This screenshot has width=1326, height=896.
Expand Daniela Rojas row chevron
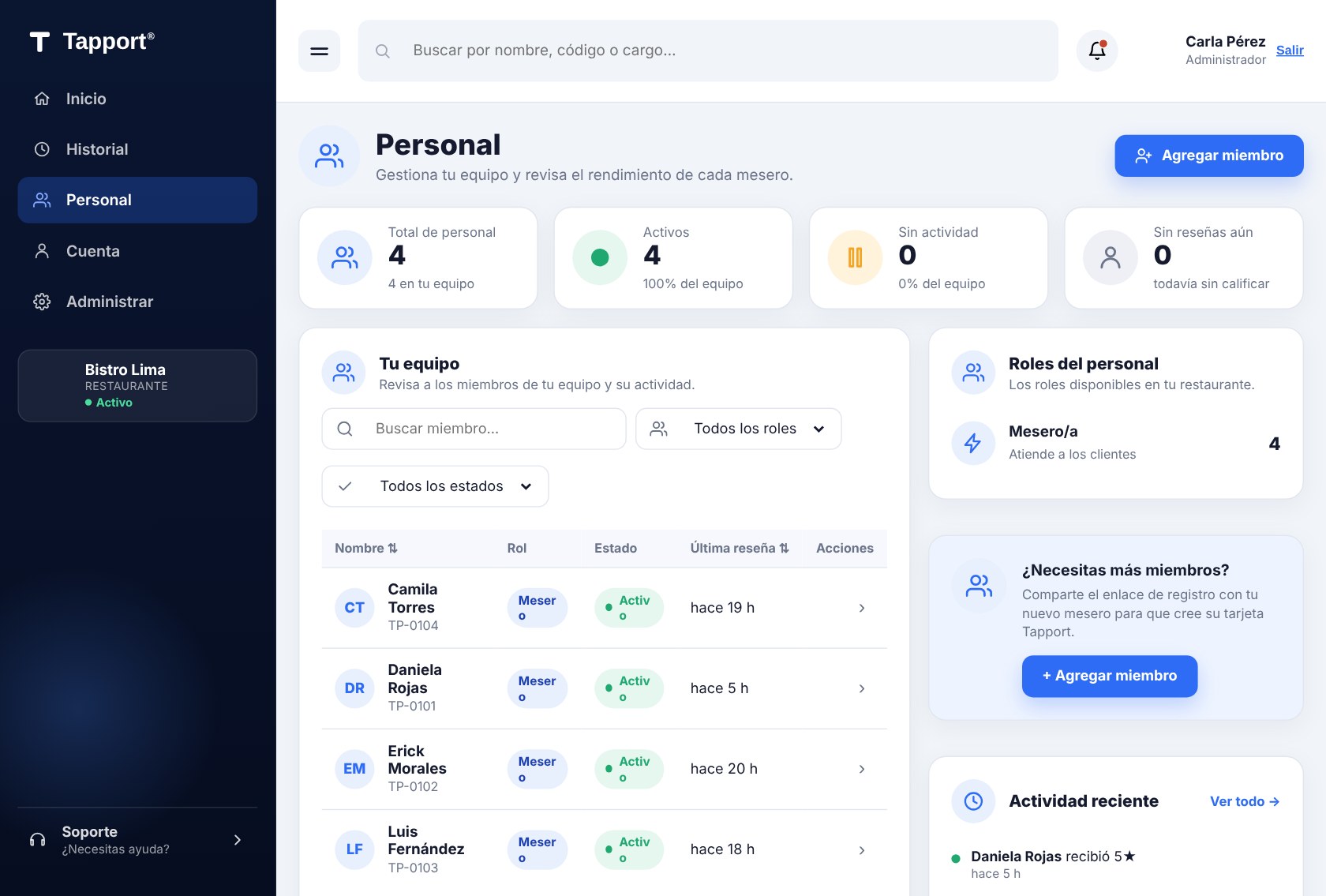pos(862,688)
